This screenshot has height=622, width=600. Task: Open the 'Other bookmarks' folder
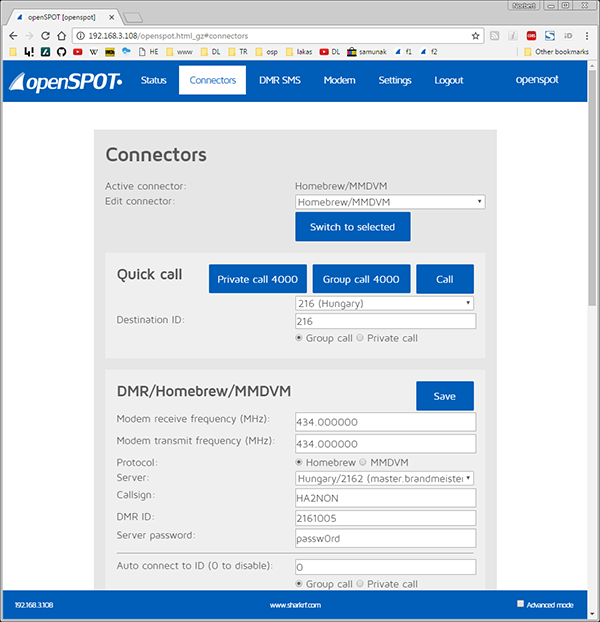point(556,52)
